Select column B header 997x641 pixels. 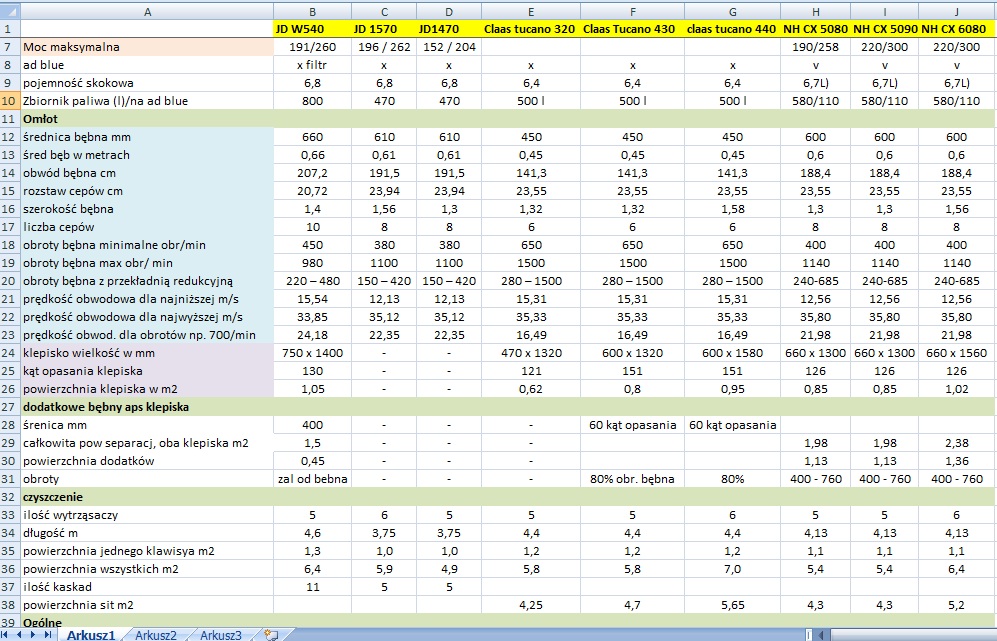pos(312,11)
